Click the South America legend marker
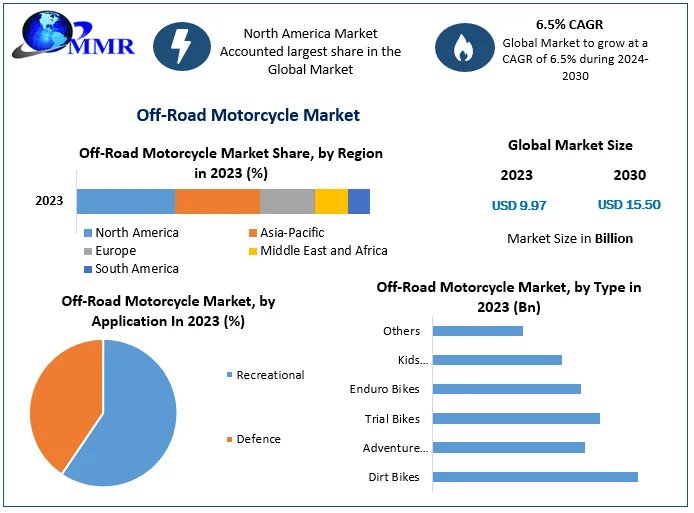The width and height of the screenshot is (694, 513). [x=87, y=269]
